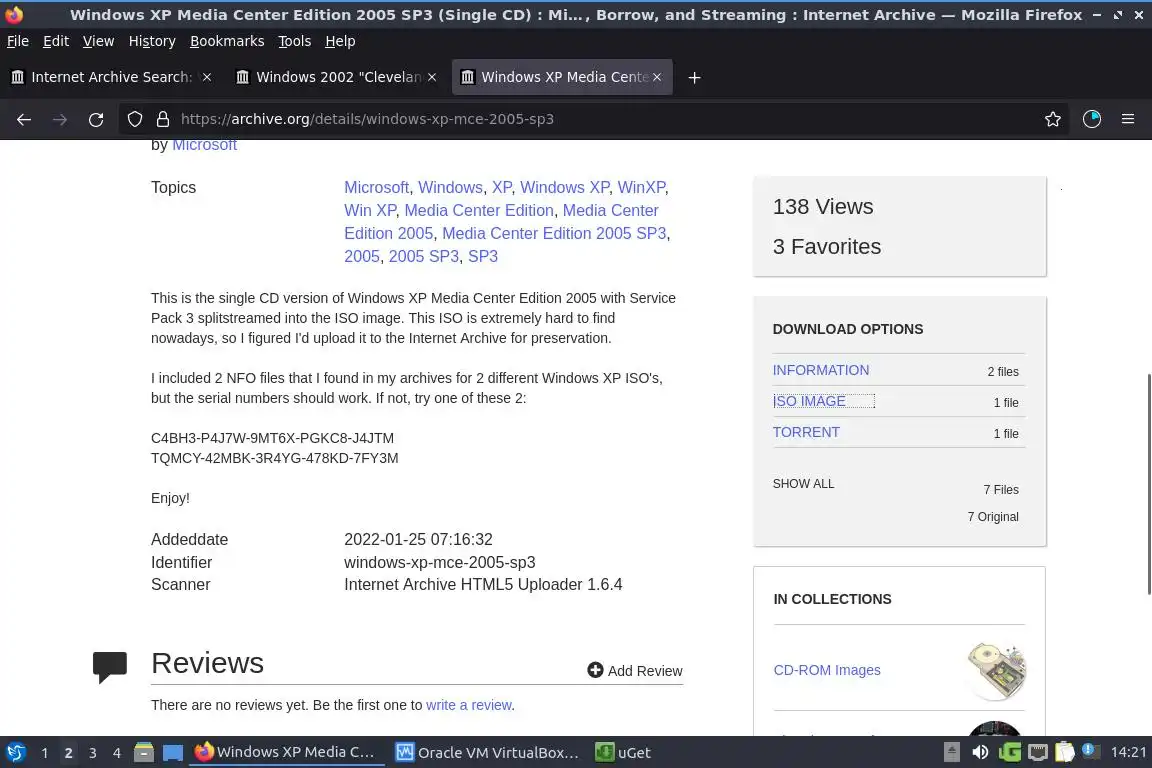Click serial key C4BH3-P4J7W-9MT6X-PGKC8-J4JTM
This screenshot has height=768, width=1152.
tap(273, 438)
